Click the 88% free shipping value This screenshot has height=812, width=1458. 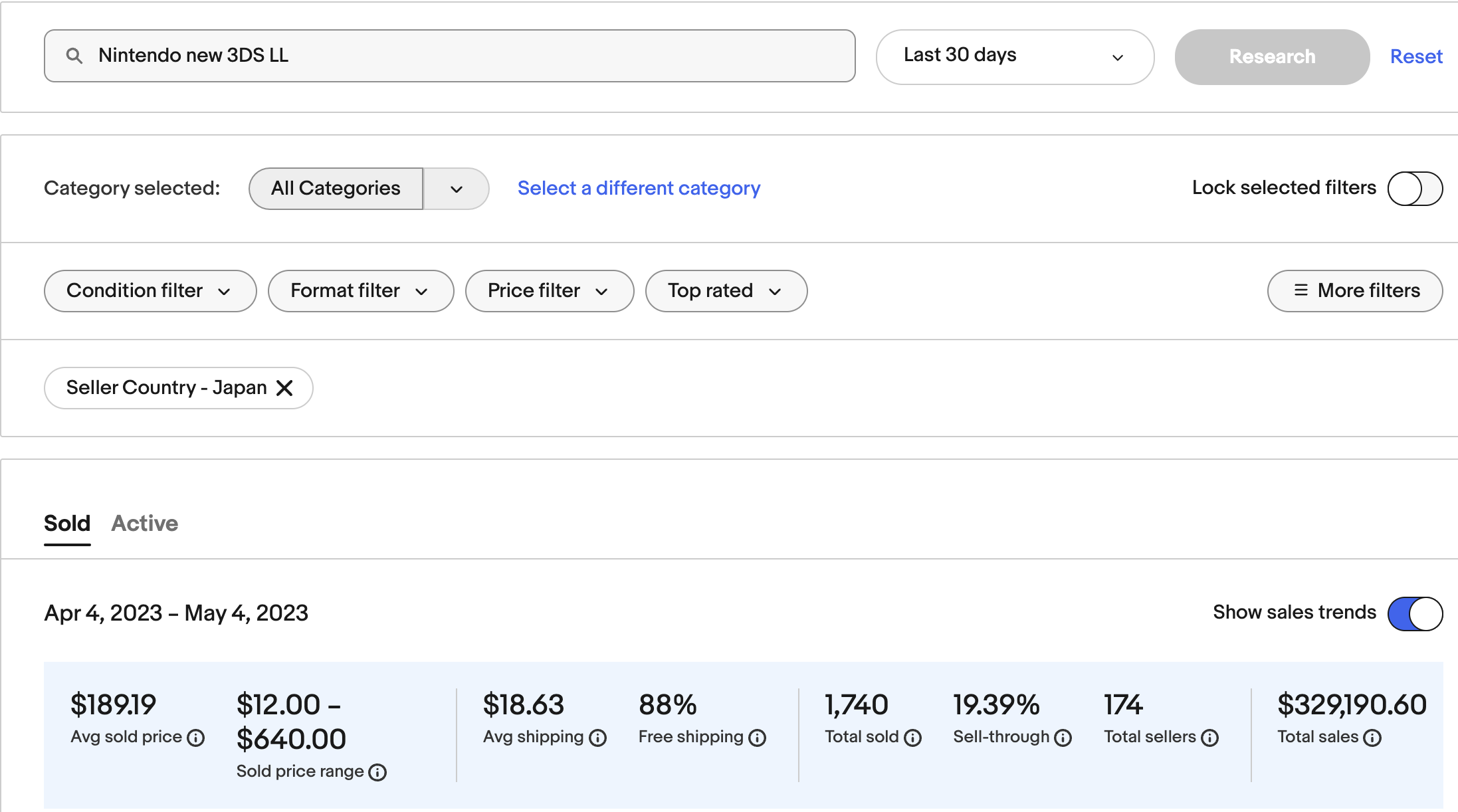pos(668,705)
